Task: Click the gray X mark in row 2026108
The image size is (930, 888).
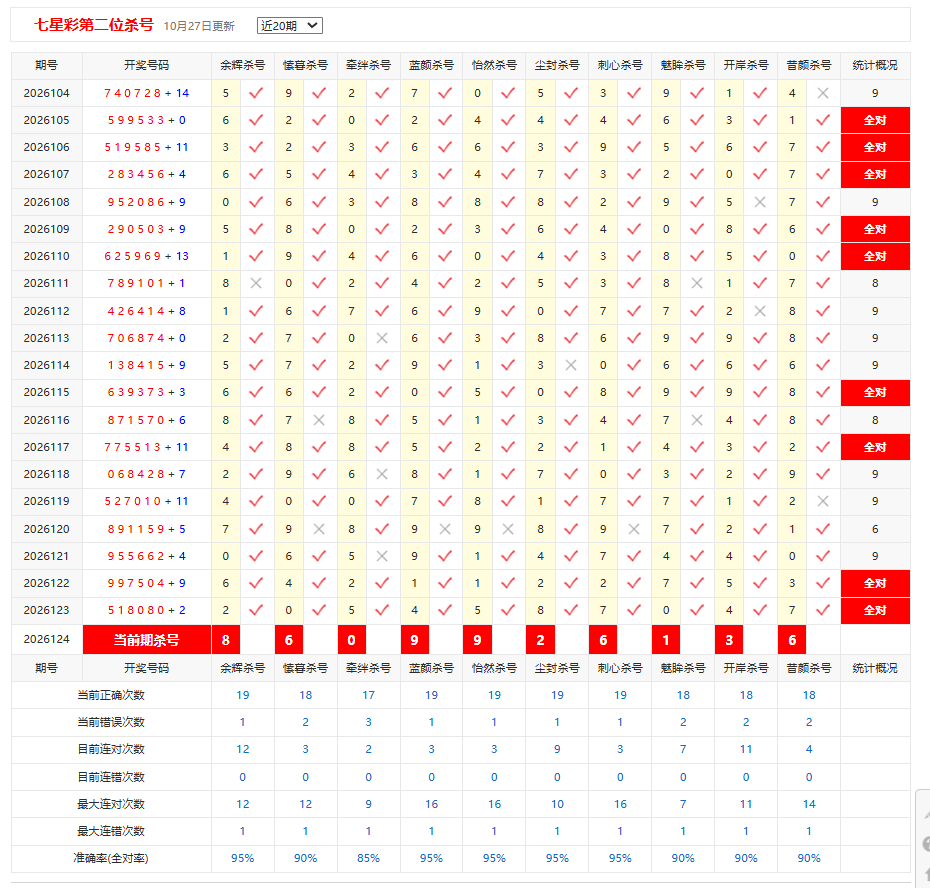Action: pyautogui.click(x=760, y=202)
